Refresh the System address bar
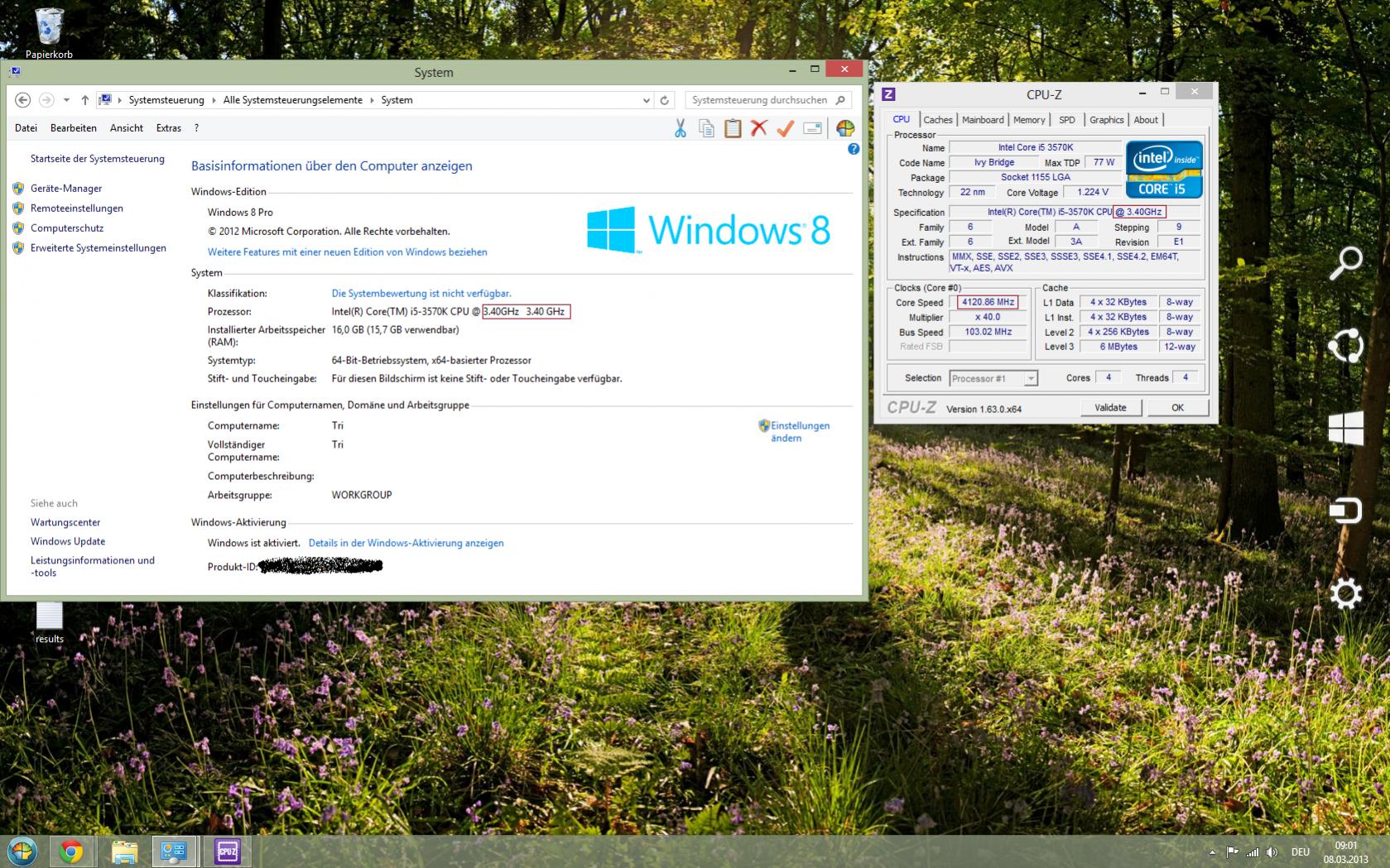1390x868 pixels. [664, 100]
